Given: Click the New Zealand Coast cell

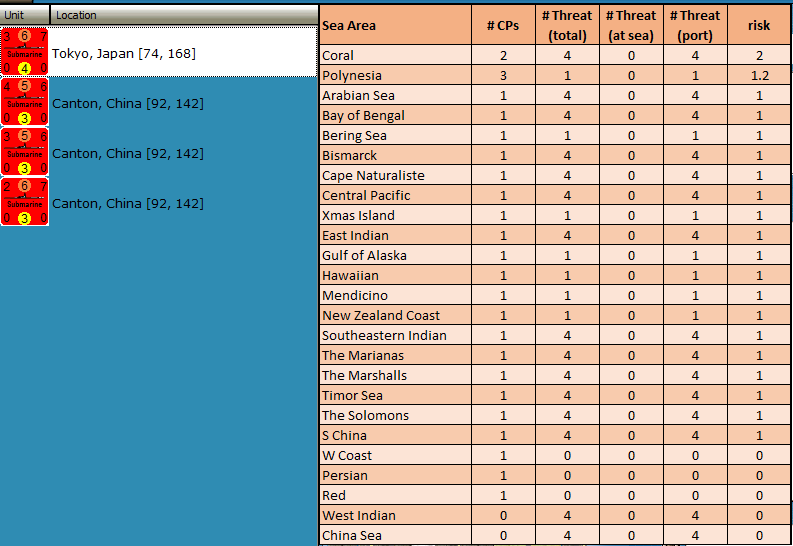Looking at the screenshot, I should click(x=395, y=315).
